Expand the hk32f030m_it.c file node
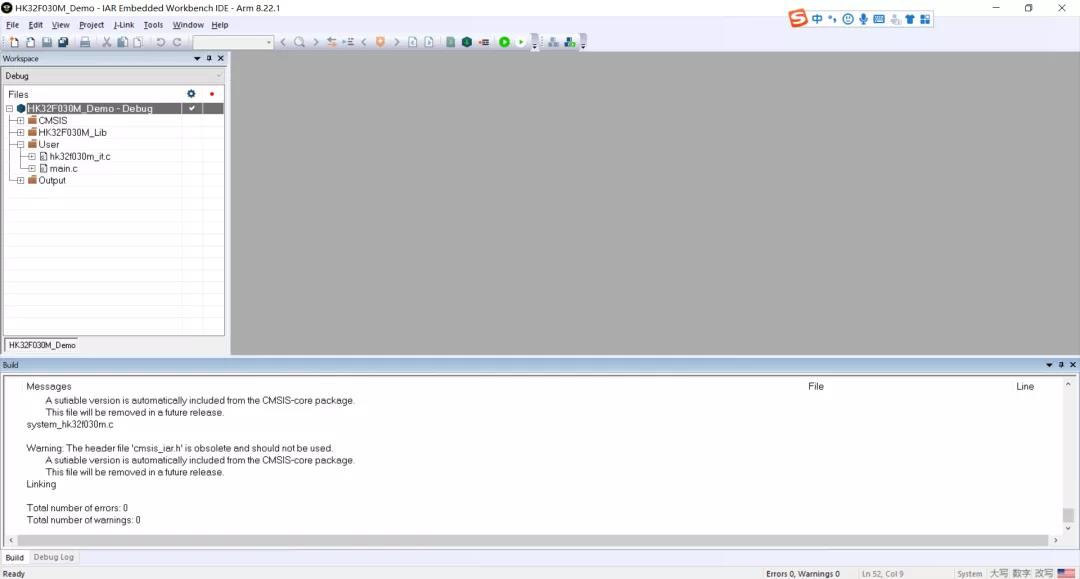 click(x=32, y=156)
